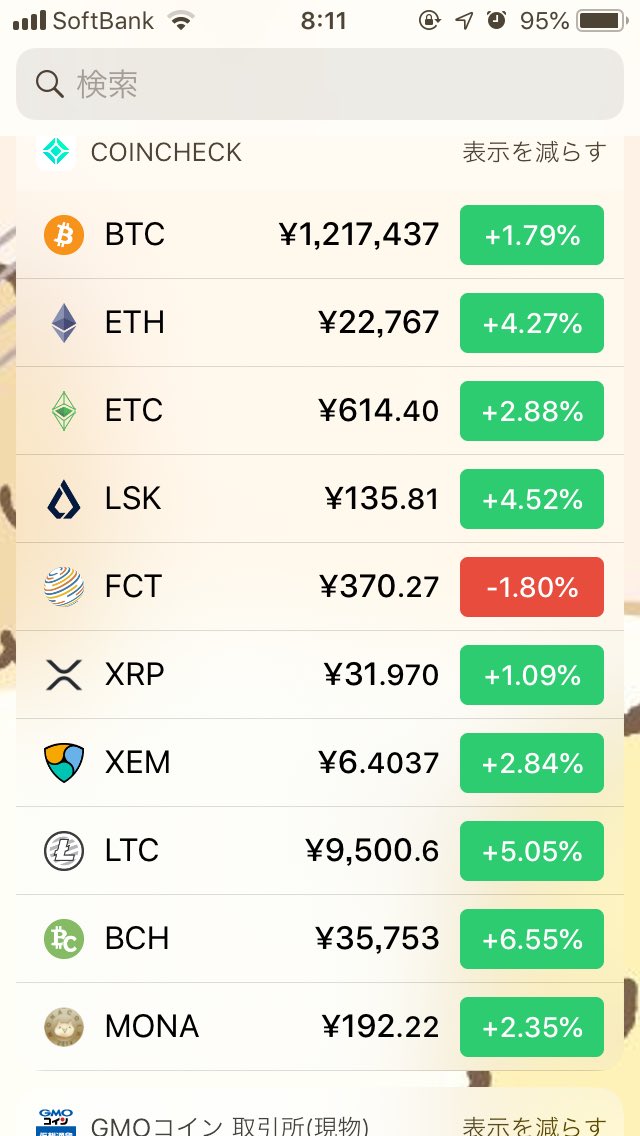Collapse the GMOコイン widget with 表示を減らす
640x1136 pixels.
coord(534,1124)
